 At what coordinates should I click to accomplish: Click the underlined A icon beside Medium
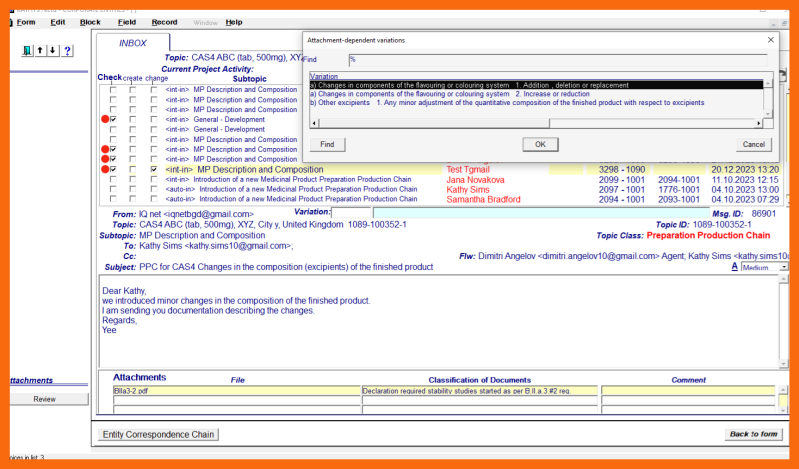[734, 267]
